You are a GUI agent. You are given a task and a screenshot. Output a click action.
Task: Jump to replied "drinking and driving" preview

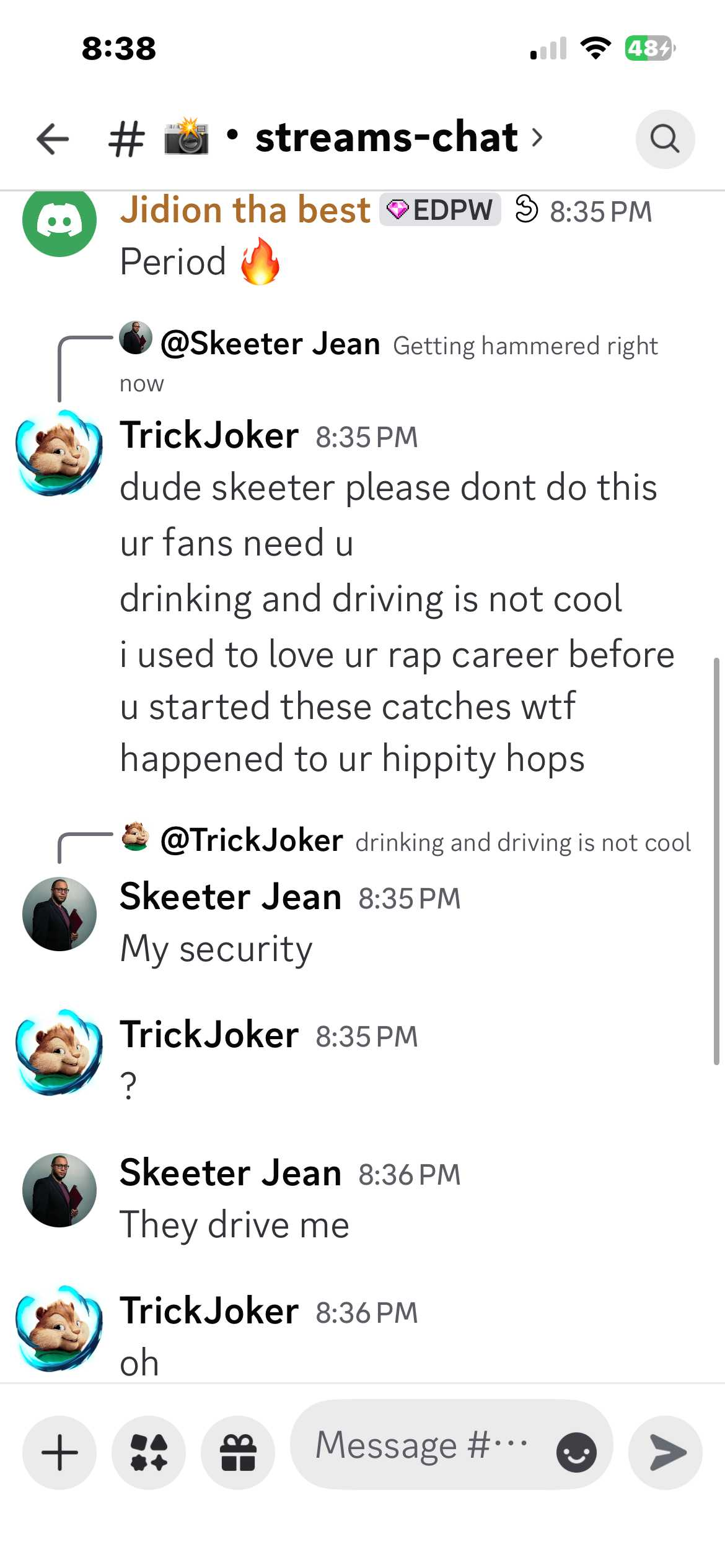522,843
